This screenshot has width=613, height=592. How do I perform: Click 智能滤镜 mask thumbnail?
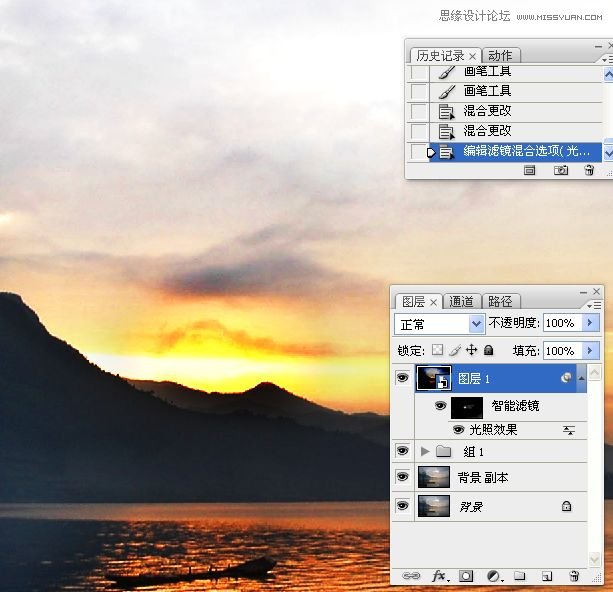[467, 408]
